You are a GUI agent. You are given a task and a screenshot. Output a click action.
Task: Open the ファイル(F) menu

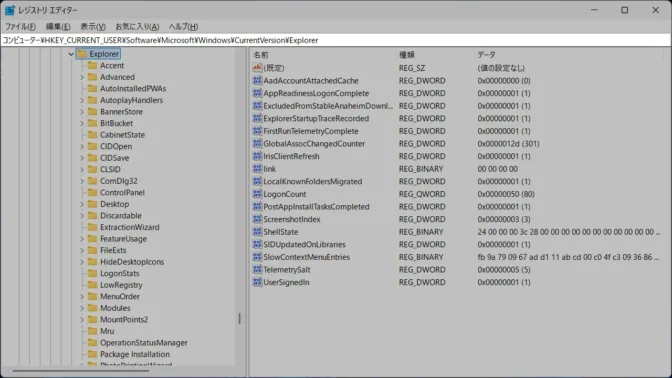[20, 27]
